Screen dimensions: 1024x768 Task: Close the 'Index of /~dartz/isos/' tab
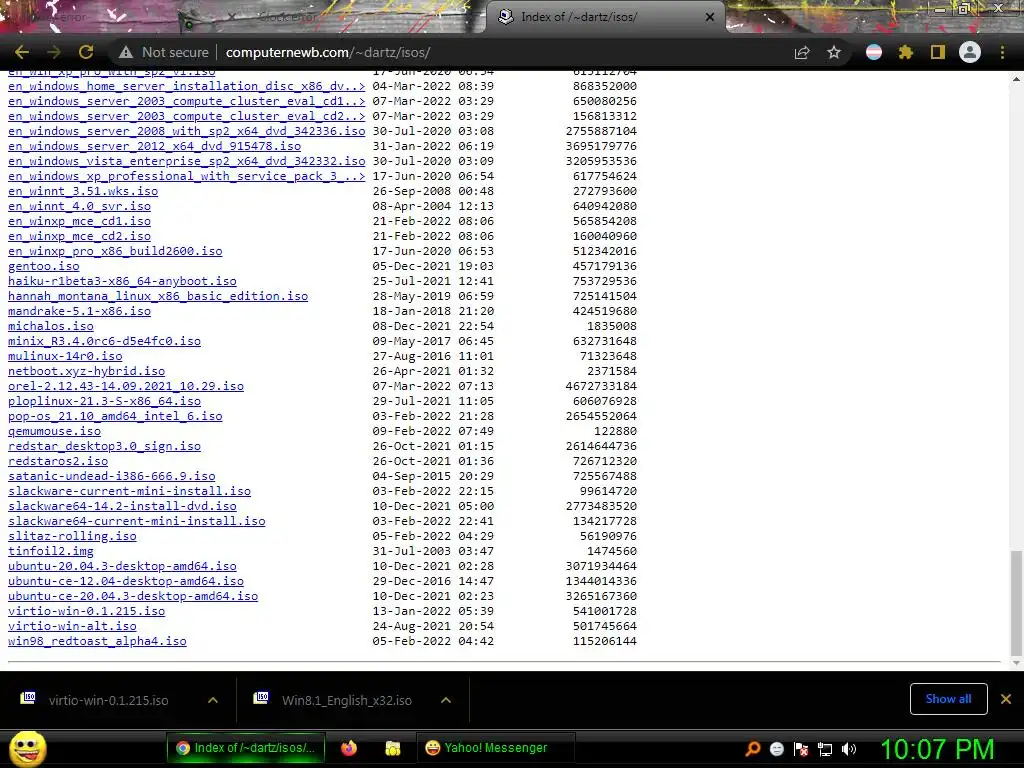[710, 17]
